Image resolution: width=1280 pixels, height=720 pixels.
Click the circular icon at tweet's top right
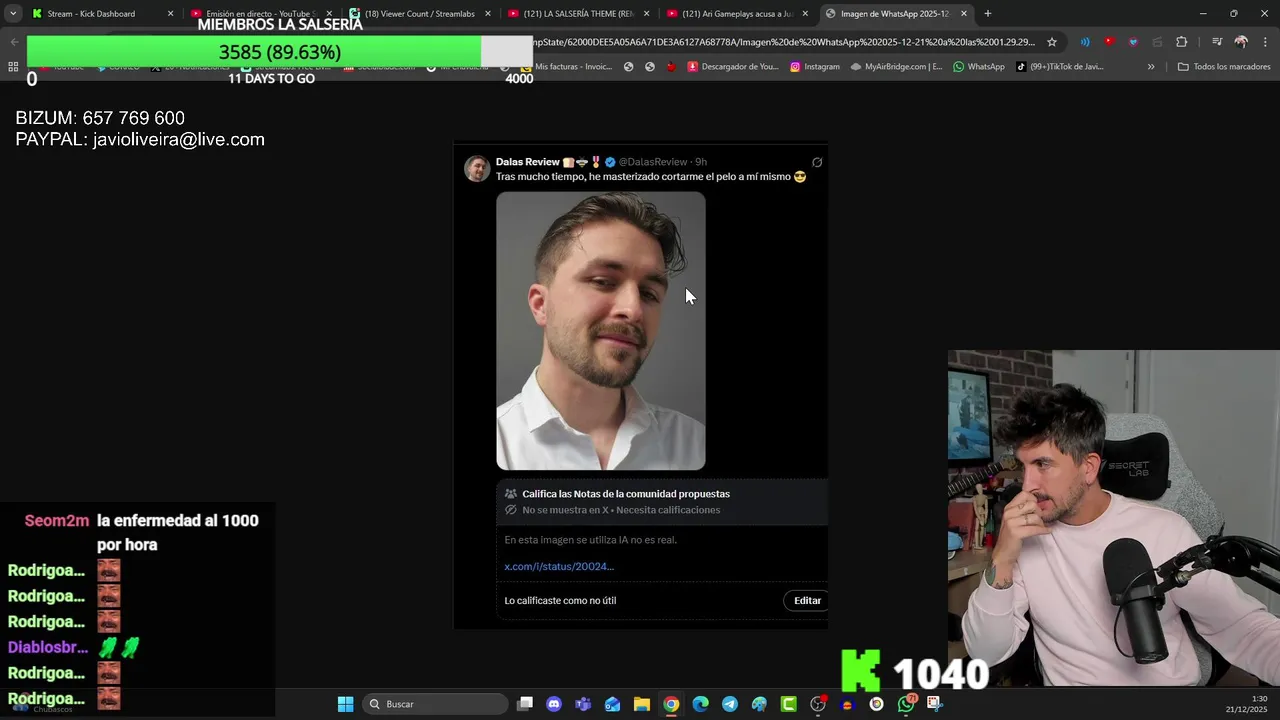817,162
